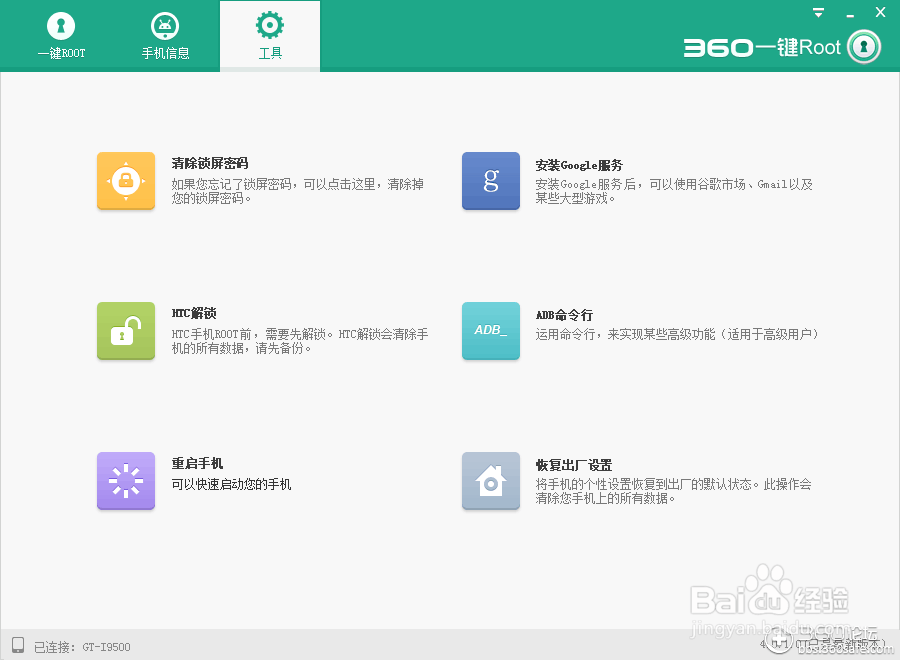
Task: Click the 360一键Root logo badge icon
Action: [x=864, y=47]
